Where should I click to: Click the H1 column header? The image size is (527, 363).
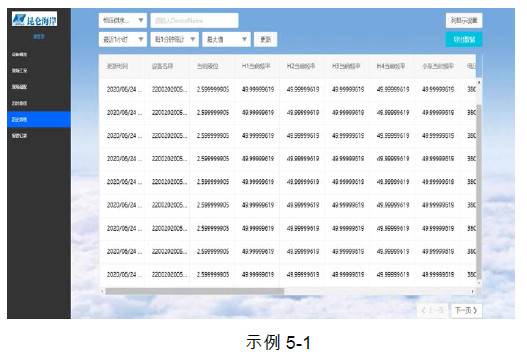pos(256,66)
